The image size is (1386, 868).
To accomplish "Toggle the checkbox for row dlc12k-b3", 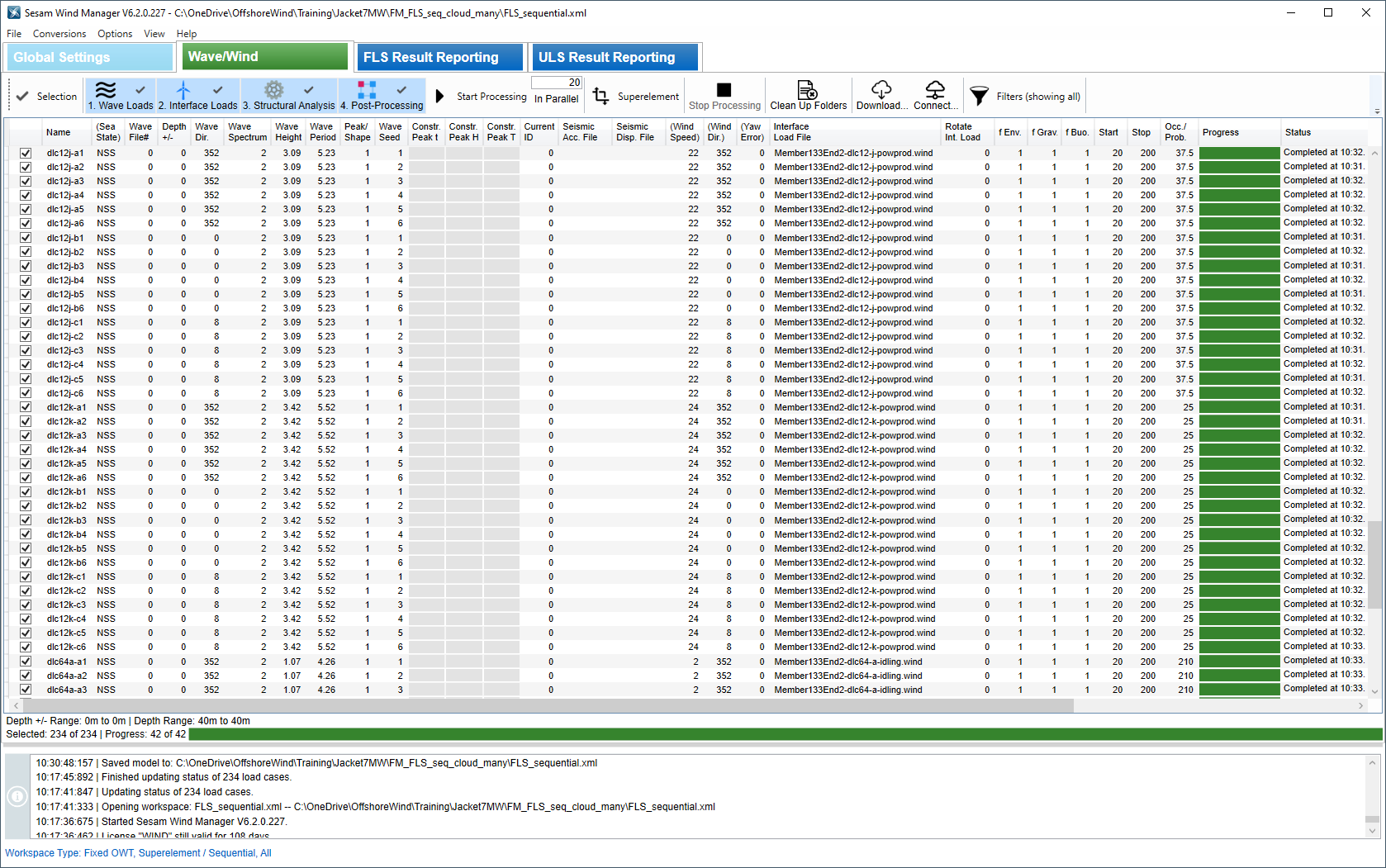I will [26, 520].
